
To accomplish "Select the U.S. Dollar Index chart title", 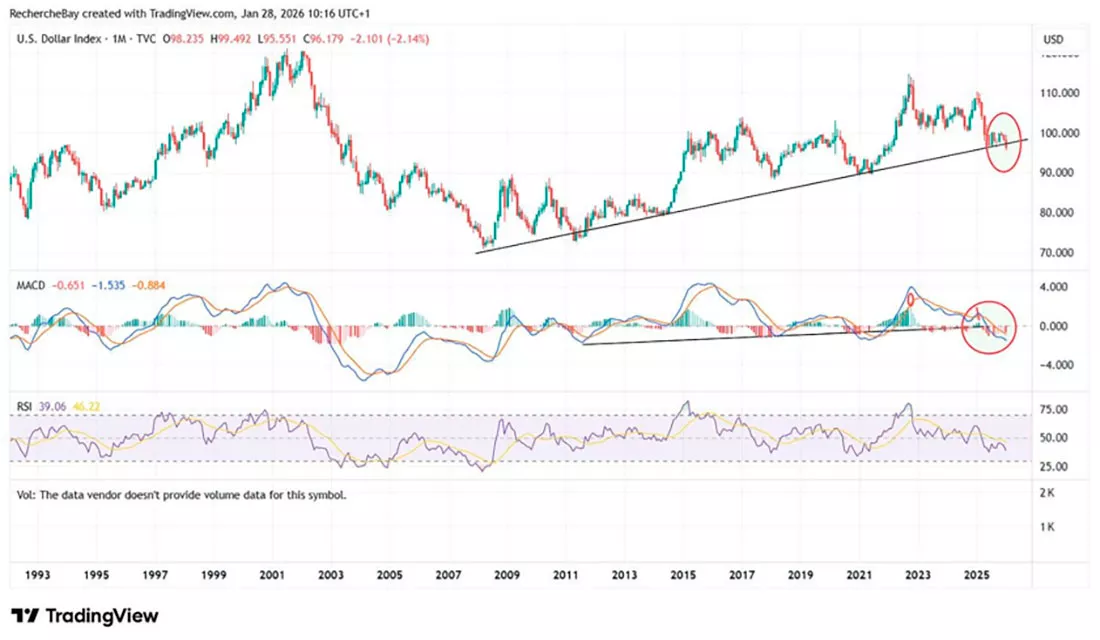I will pyautogui.click(x=86, y=39).
